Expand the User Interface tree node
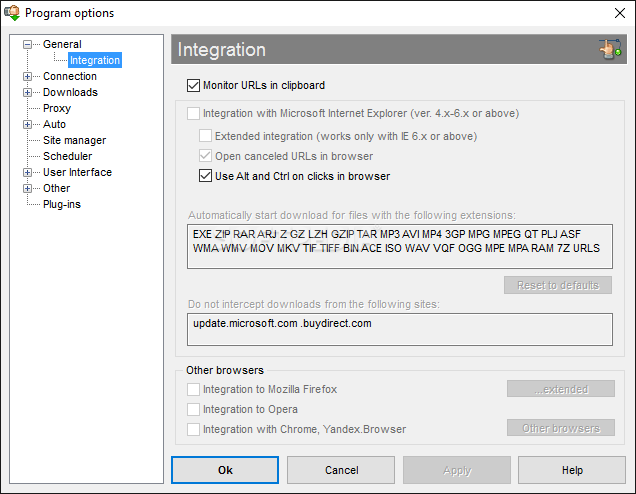The width and height of the screenshot is (636, 494). click(x=27, y=172)
